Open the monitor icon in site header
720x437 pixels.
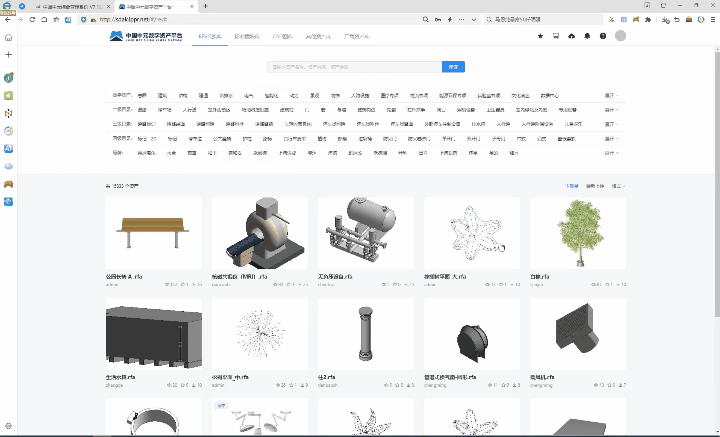tap(556, 36)
